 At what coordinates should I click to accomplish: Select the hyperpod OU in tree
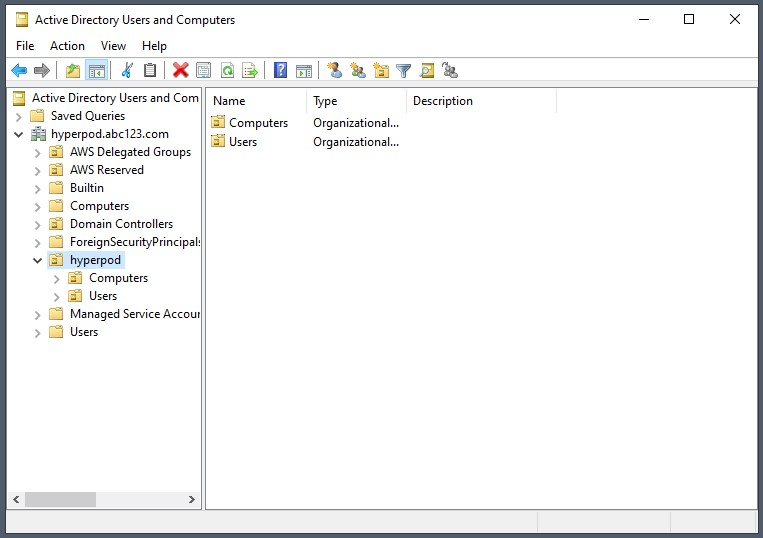pyautogui.click(x=95, y=260)
